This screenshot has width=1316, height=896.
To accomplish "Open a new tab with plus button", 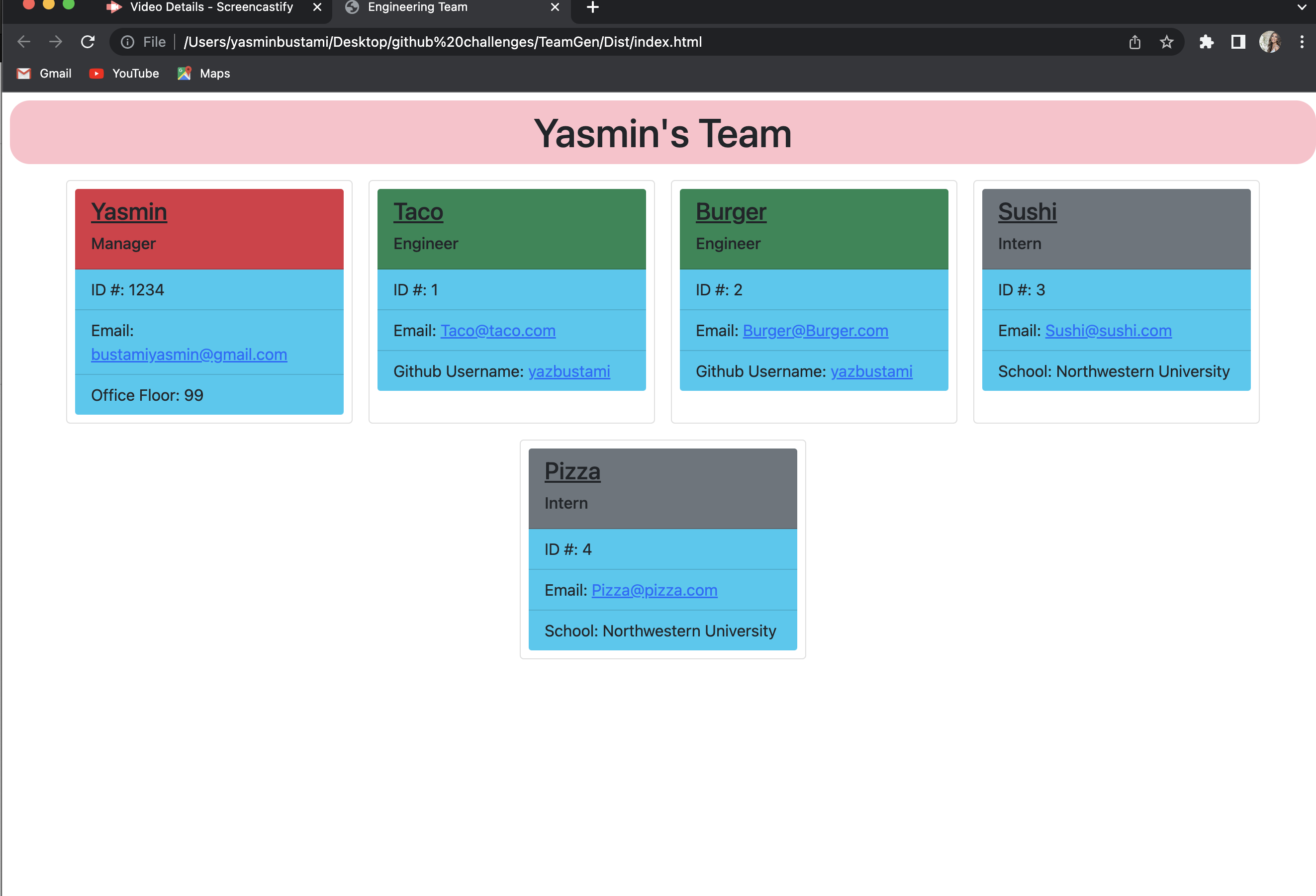I will (x=593, y=7).
